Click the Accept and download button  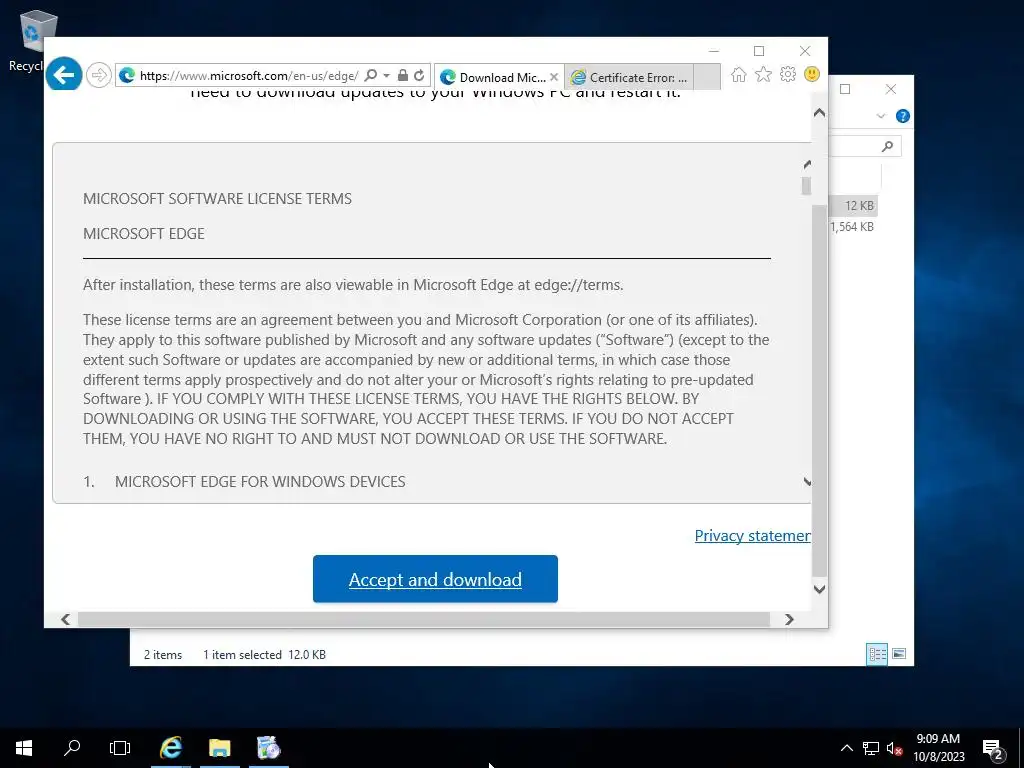435,579
